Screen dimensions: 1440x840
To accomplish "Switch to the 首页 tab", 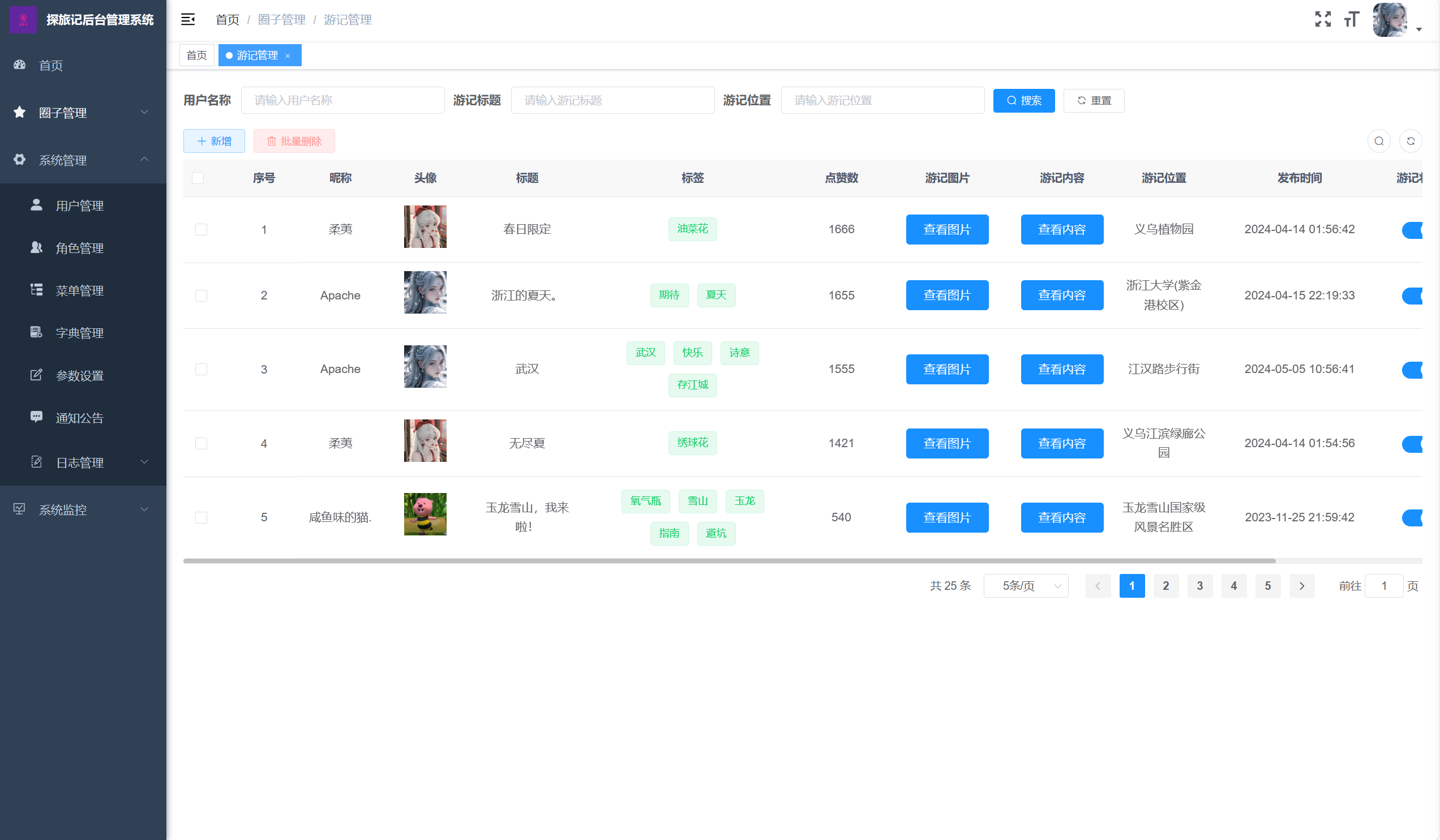I will click(196, 55).
